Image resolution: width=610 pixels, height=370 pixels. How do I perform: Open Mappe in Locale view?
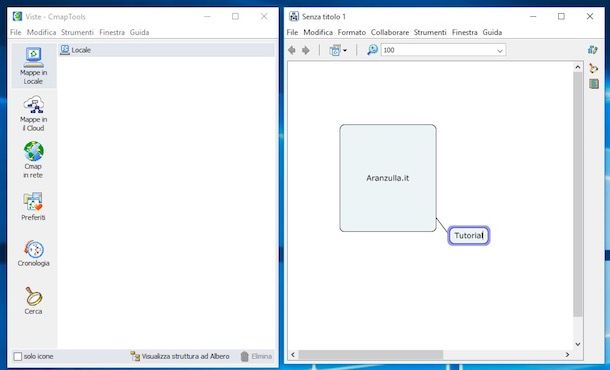click(34, 65)
